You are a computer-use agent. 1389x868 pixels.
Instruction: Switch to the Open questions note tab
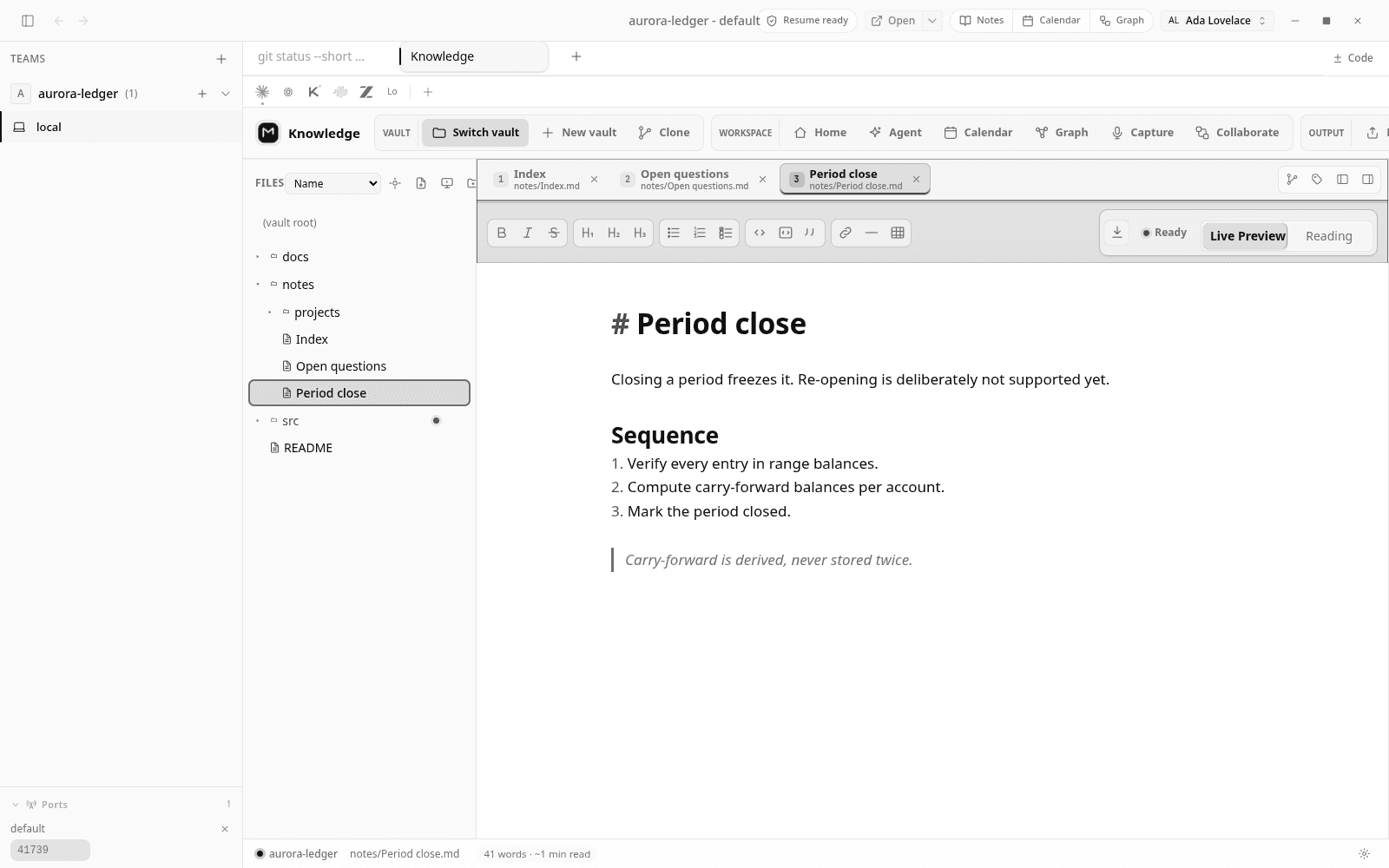[694, 180]
